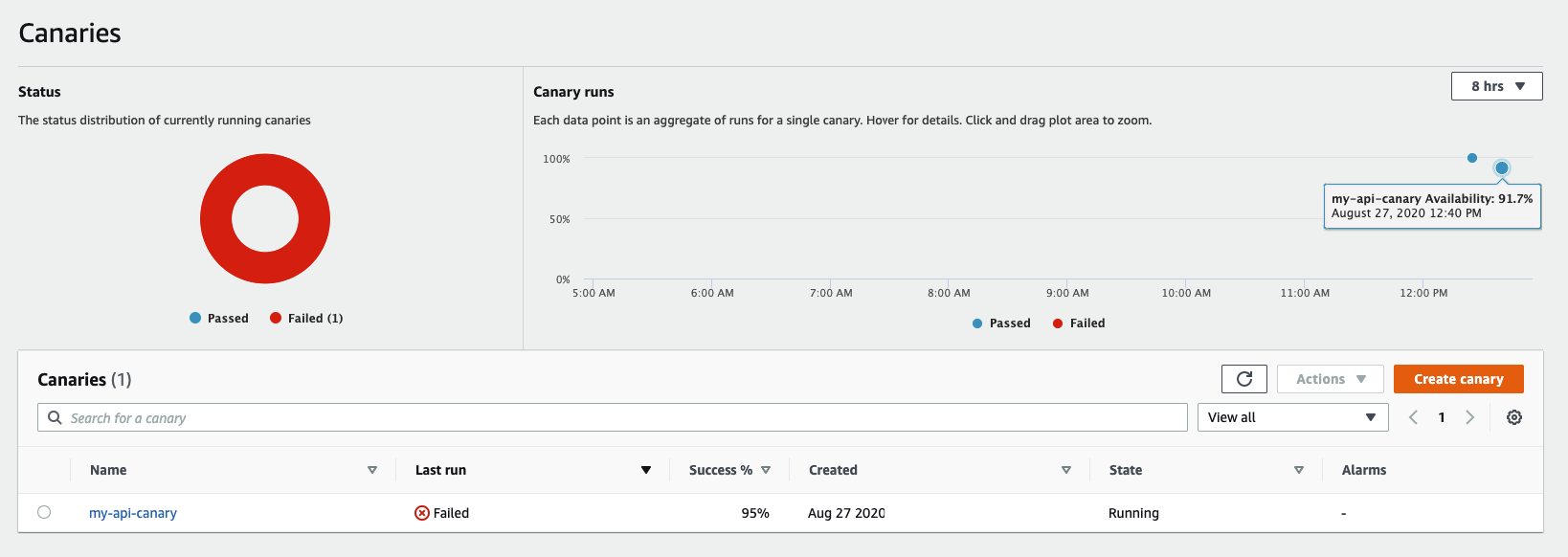Click the red Failed status icon
1568x557 pixels.
click(421, 513)
